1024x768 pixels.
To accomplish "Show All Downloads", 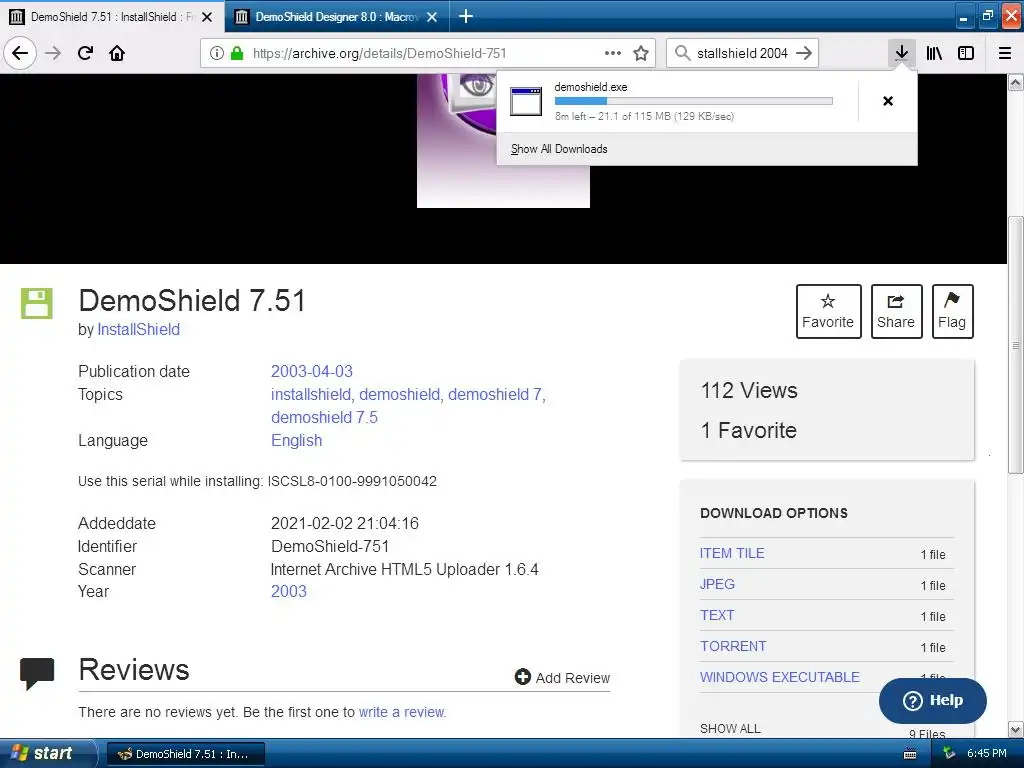I will [x=559, y=149].
